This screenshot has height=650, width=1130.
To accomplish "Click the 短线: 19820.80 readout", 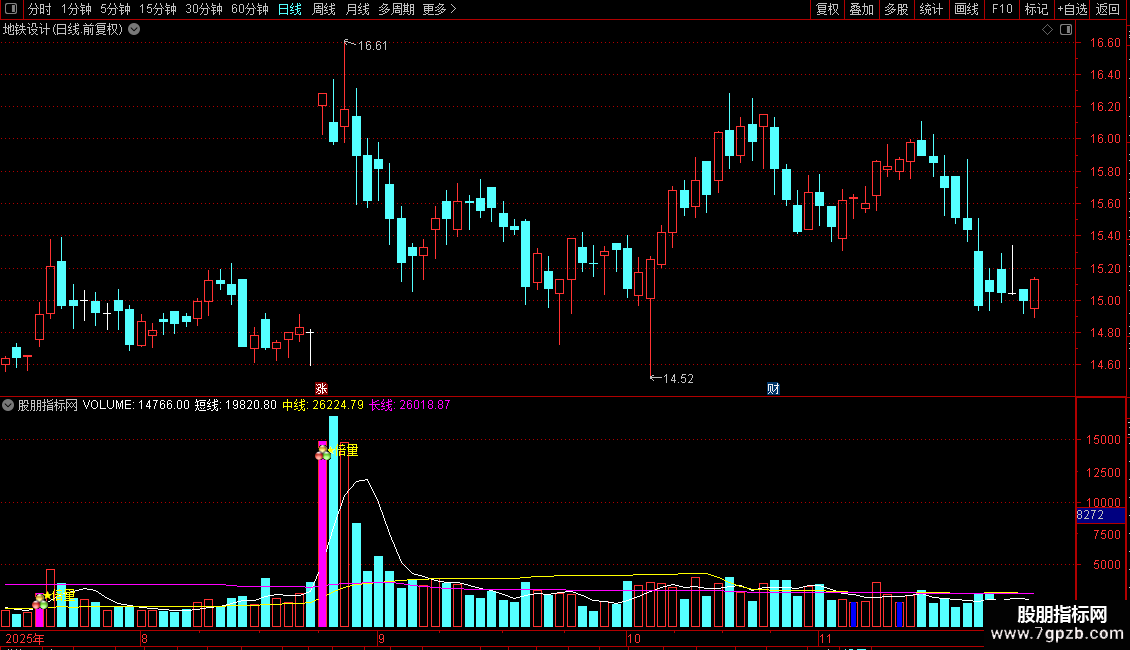I will (x=236, y=405).
